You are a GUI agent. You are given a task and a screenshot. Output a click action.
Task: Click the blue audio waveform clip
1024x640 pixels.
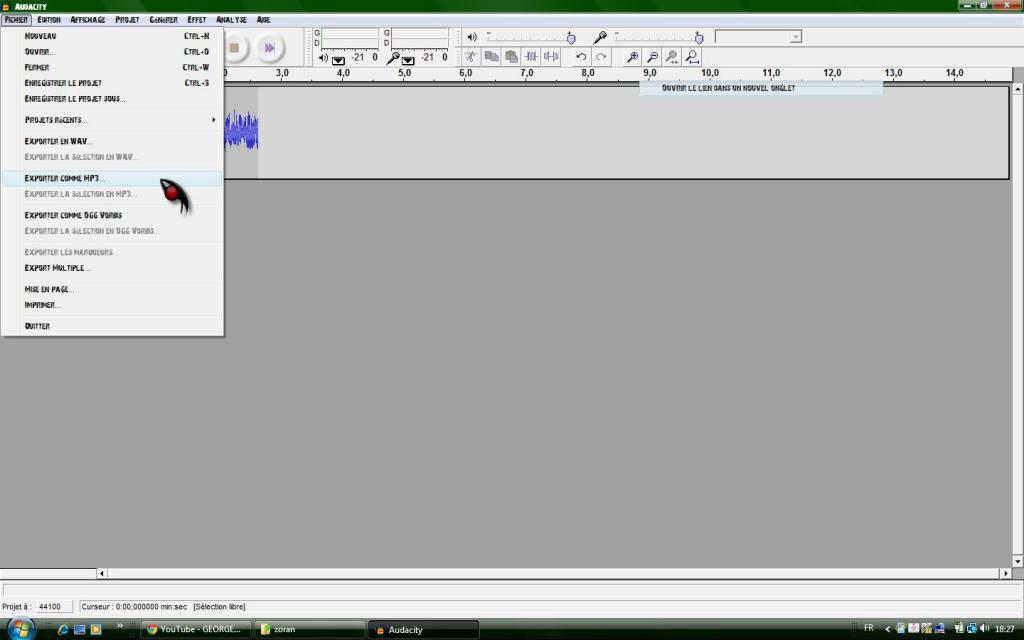pyautogui.click(x=241, y=131)
